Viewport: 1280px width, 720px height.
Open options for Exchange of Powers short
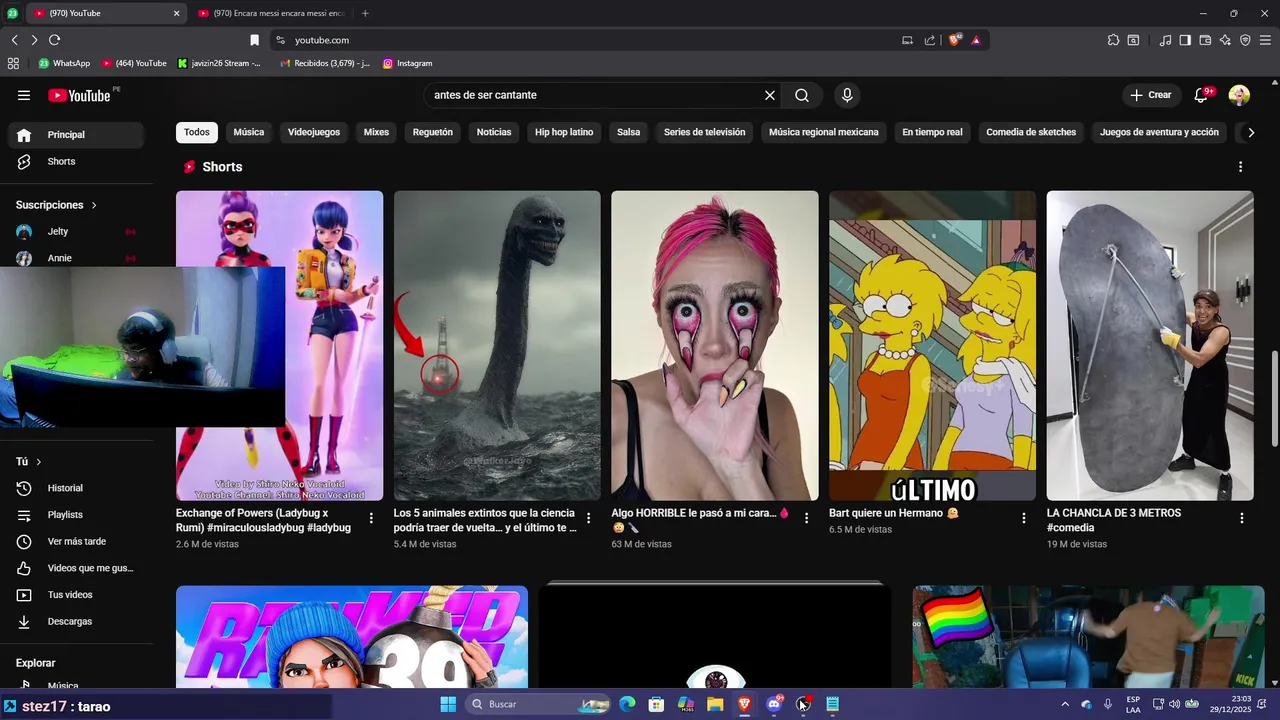pos(371,518)
